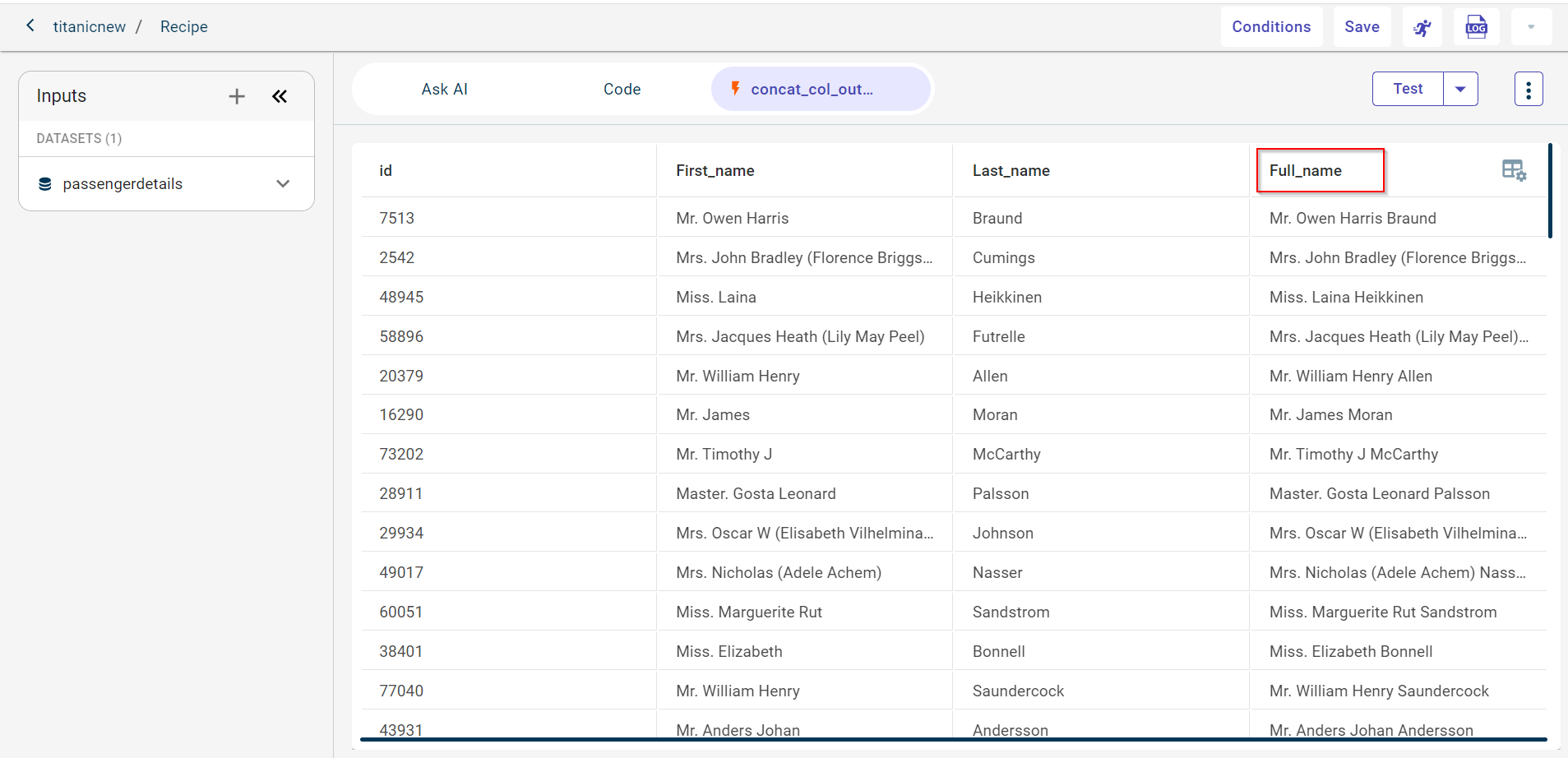Expand the passengerdetails dataset chevron
The image size is (1568, 758).
coord(283,184)
